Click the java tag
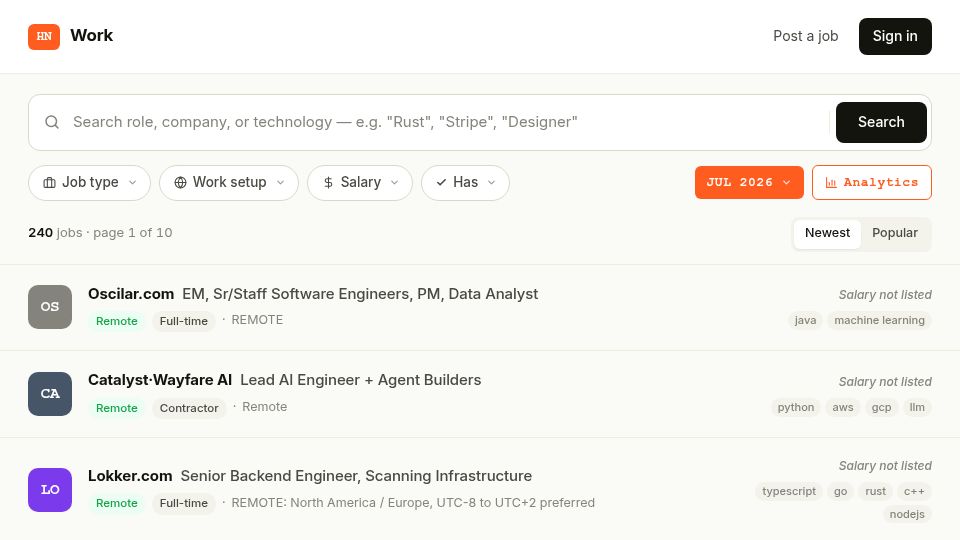The image size is (960, 540). click(805, 320)
